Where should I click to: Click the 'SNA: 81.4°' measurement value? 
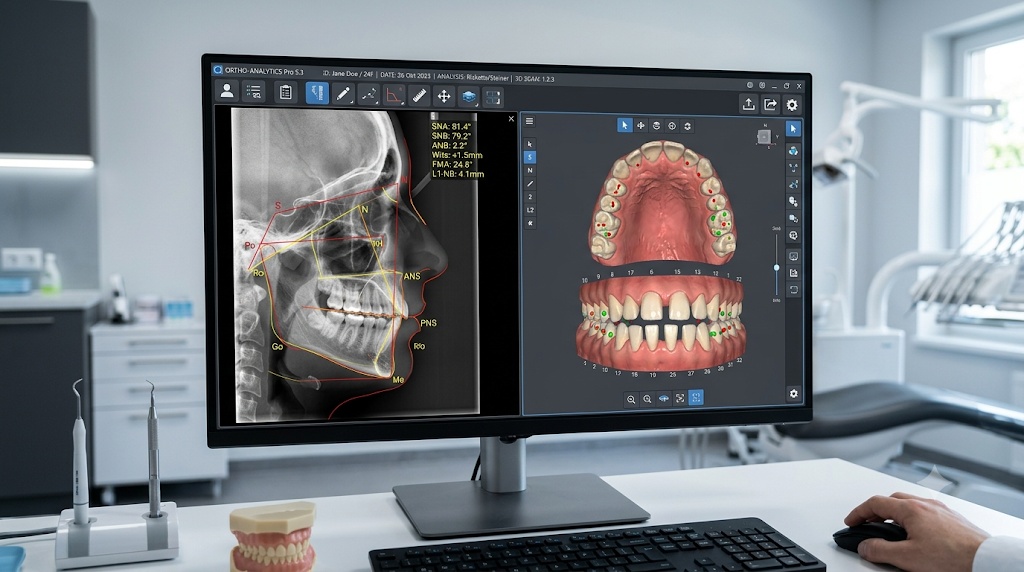point(451,126)
